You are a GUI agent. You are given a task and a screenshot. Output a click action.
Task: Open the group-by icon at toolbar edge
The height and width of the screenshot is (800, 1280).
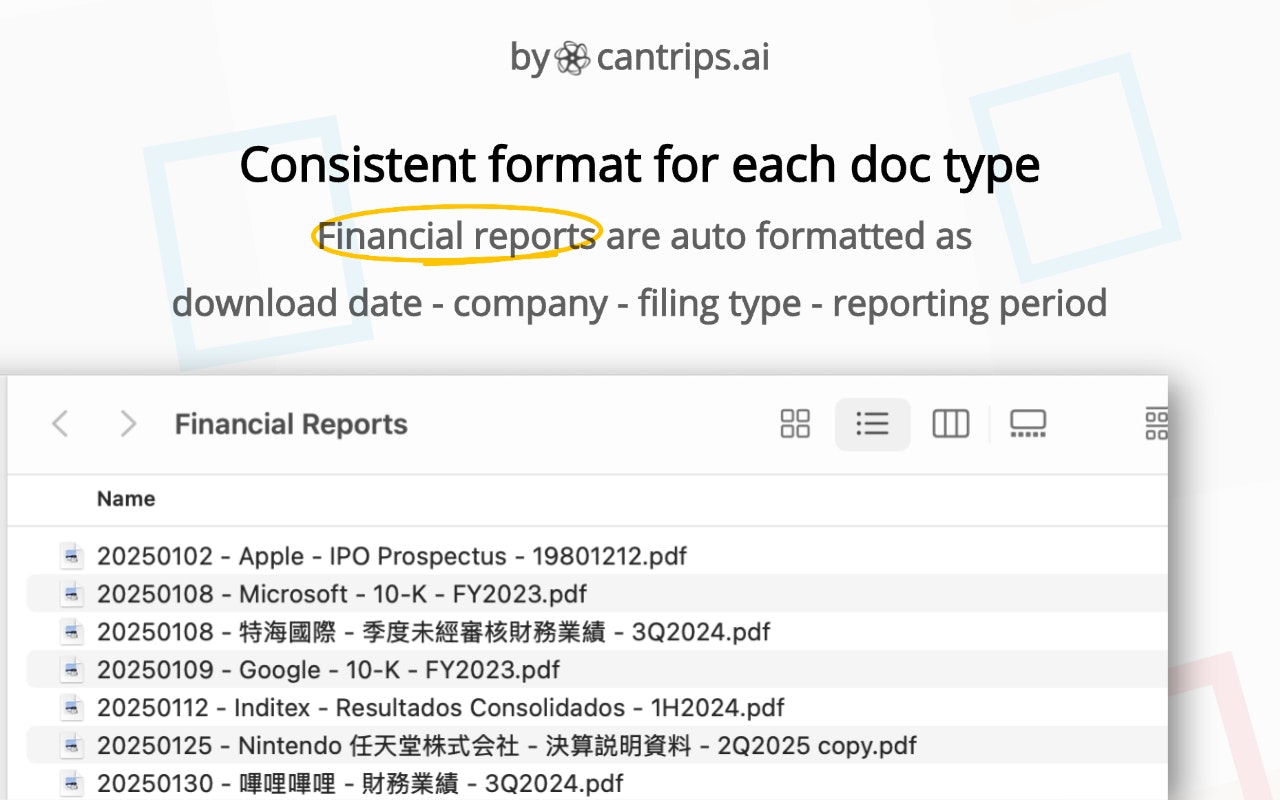(1156, 424)
